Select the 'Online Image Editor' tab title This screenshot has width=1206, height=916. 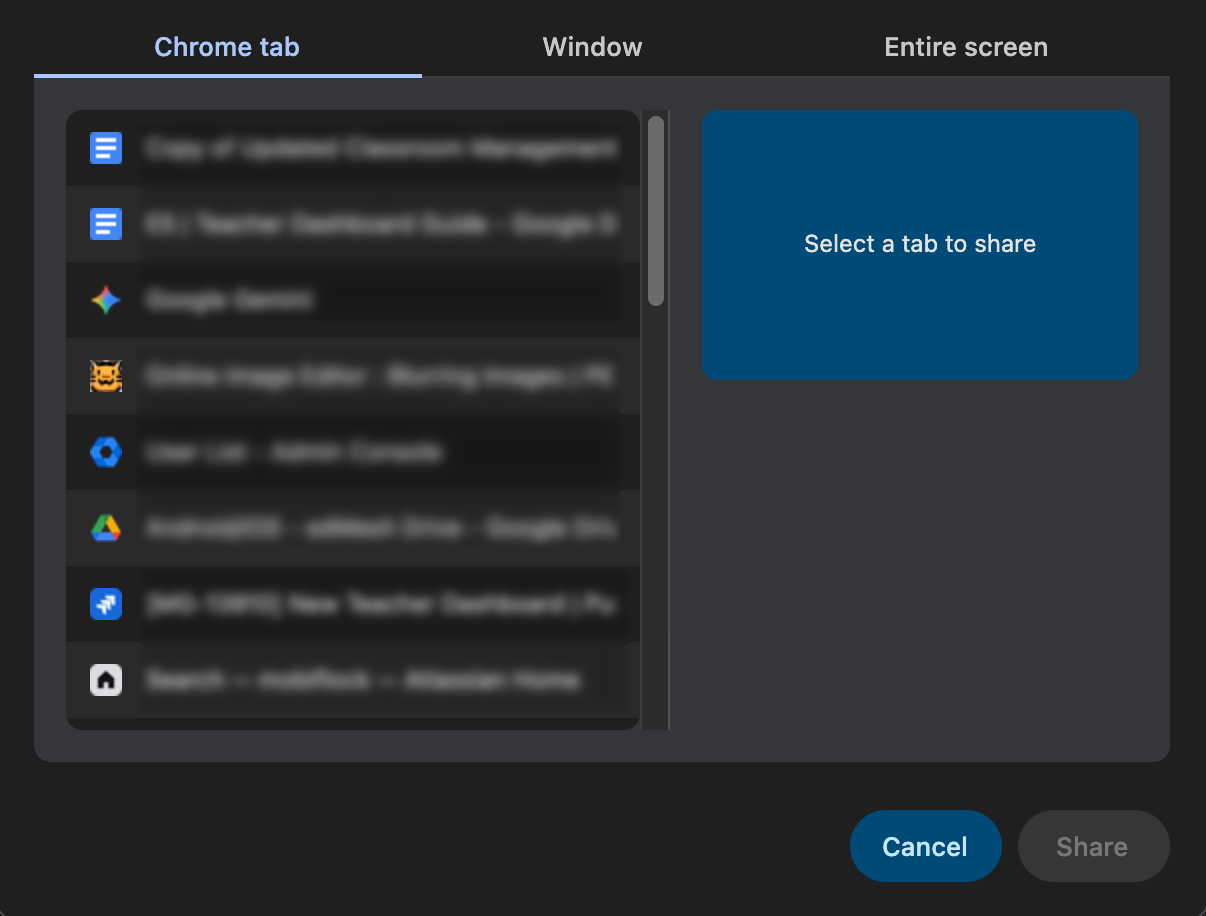pos(378,376)
